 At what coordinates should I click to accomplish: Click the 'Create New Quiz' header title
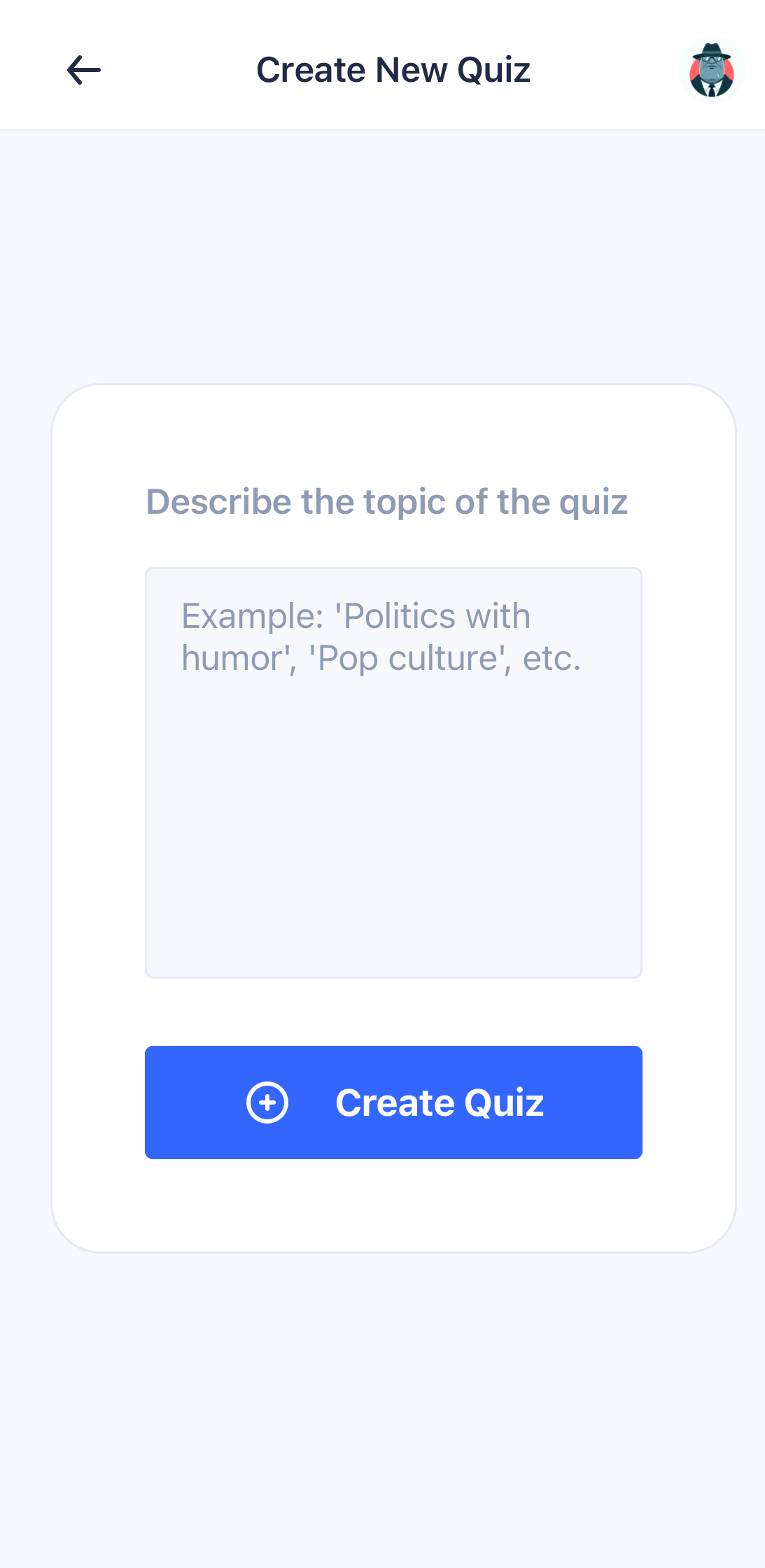tap(393, 70)
